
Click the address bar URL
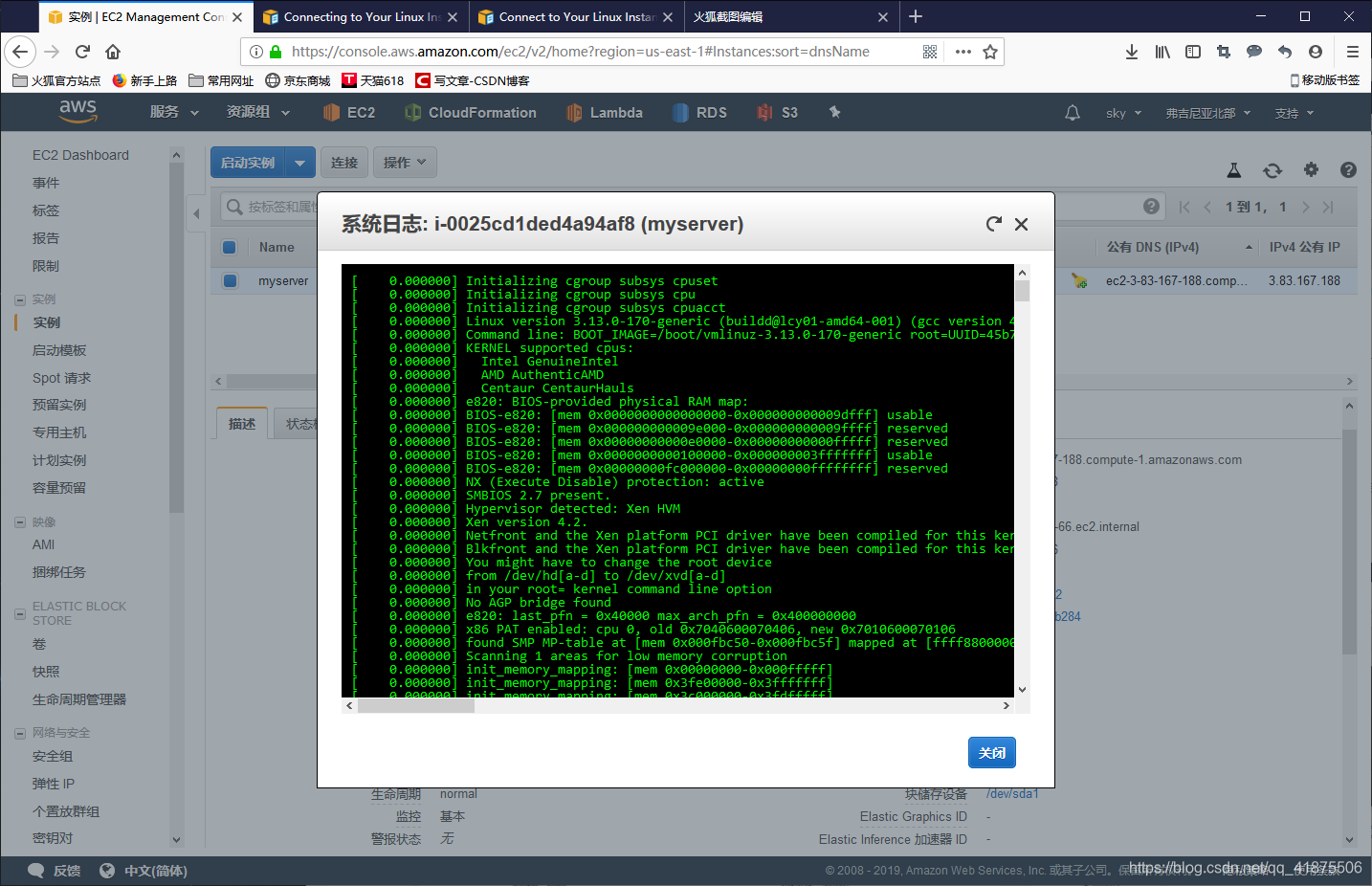tap(581, 52)
